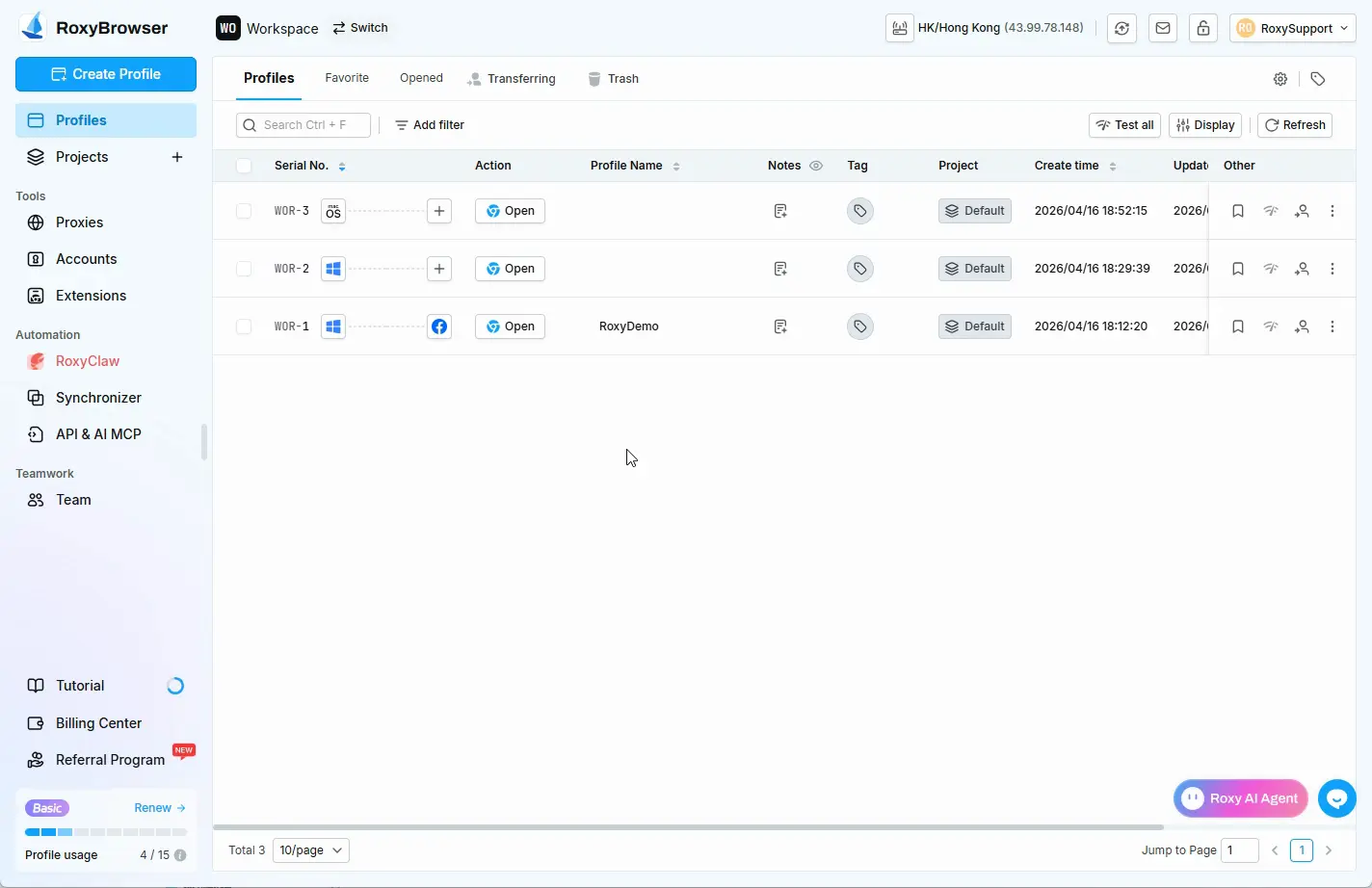Focus the Search profiles field

303,125
